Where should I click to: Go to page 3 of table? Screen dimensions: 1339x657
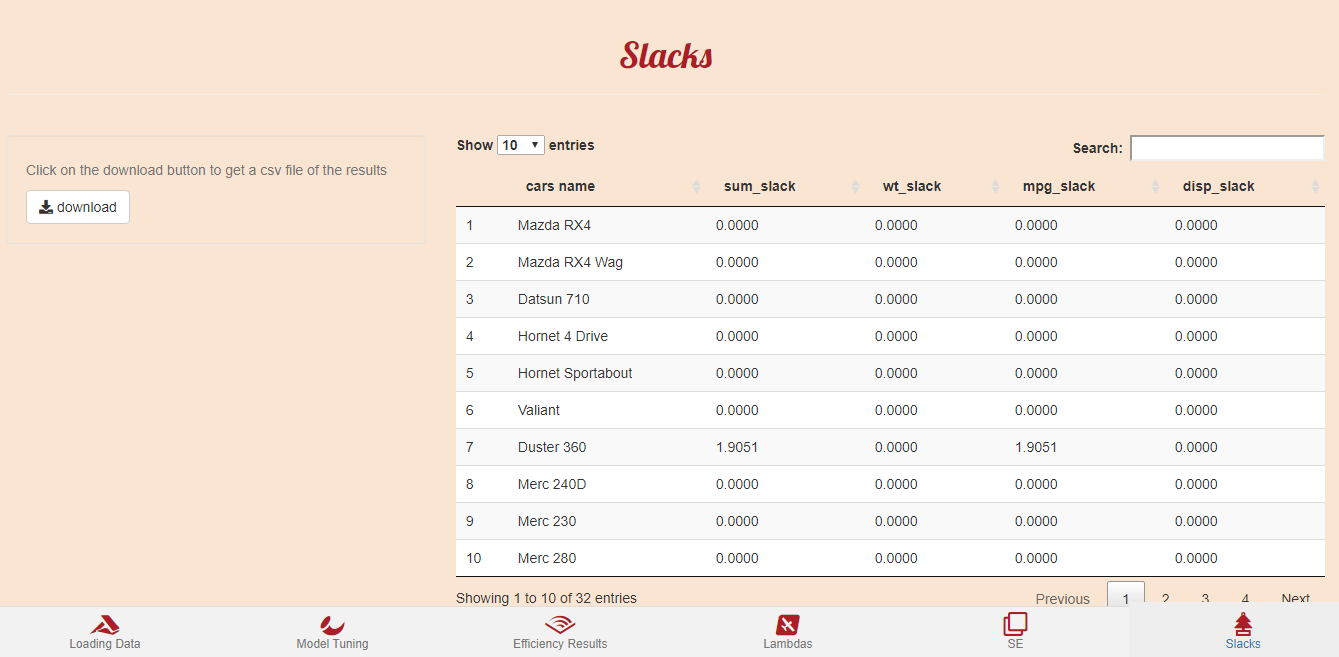(1205, 598)
